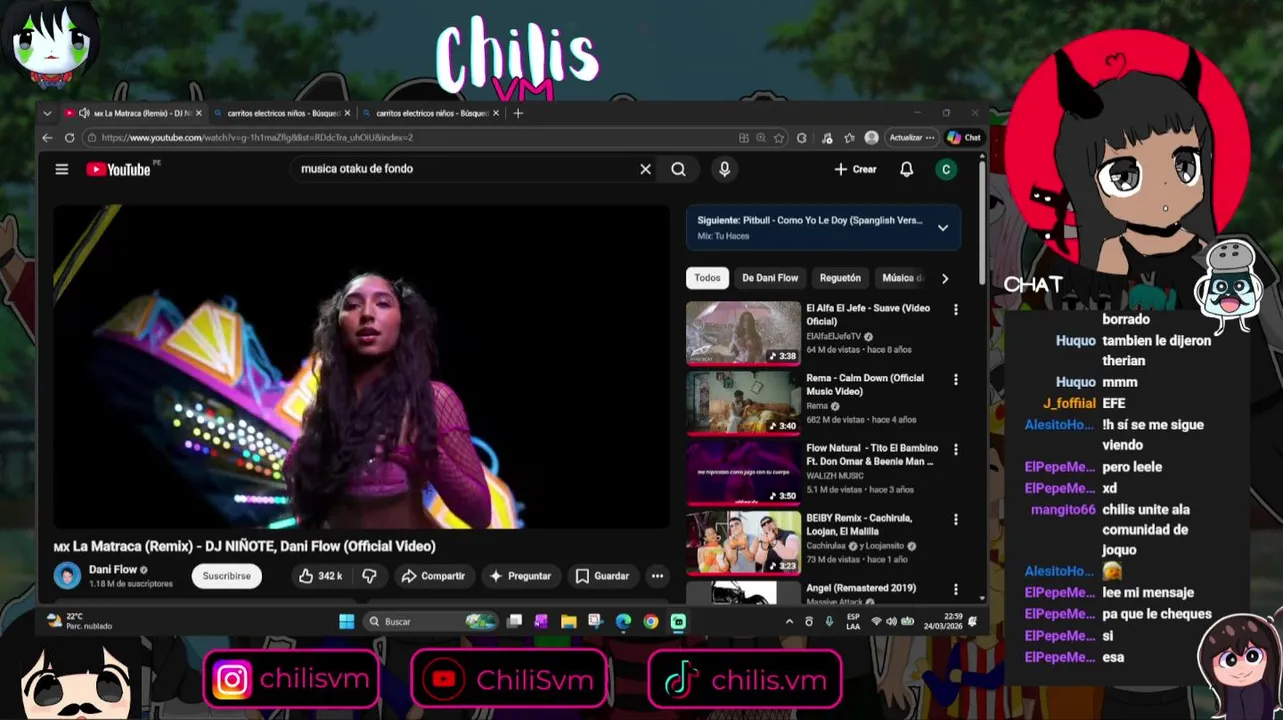Open the green C account avatar menu
The height and width of the screenshot is (720, 1283).
(945, 169)
